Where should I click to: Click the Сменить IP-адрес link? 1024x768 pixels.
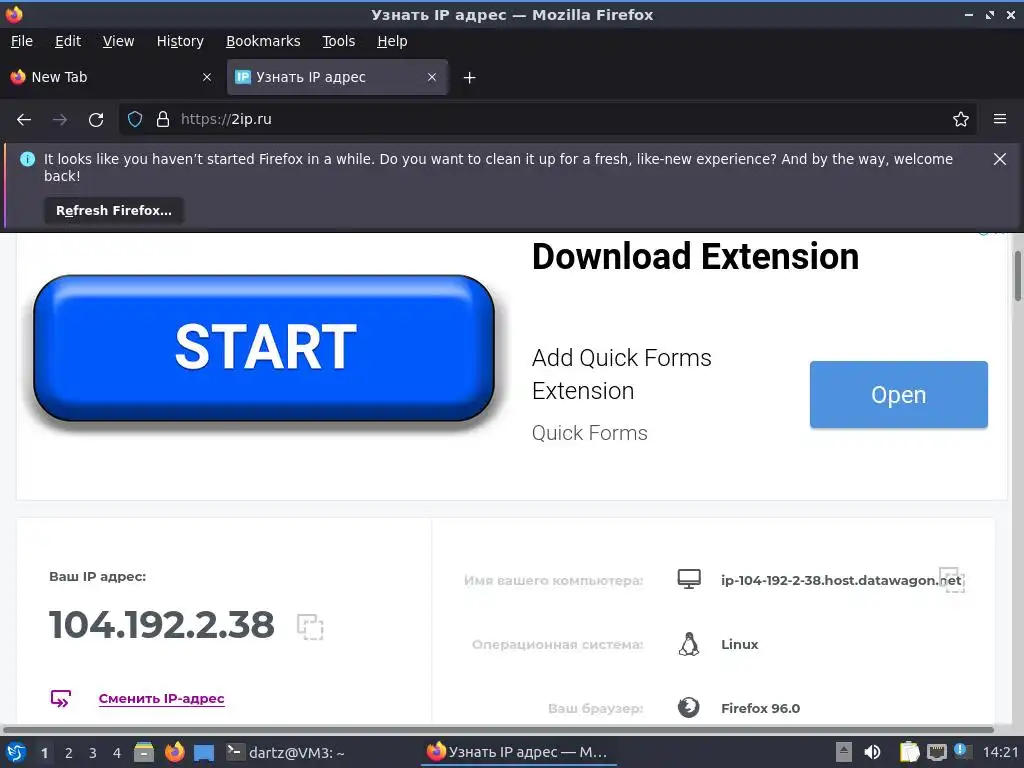coord(161,698)
